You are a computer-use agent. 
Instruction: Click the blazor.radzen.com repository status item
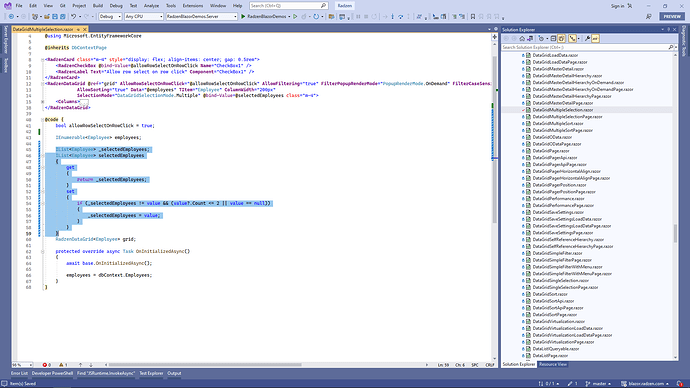tap(645, 384)
